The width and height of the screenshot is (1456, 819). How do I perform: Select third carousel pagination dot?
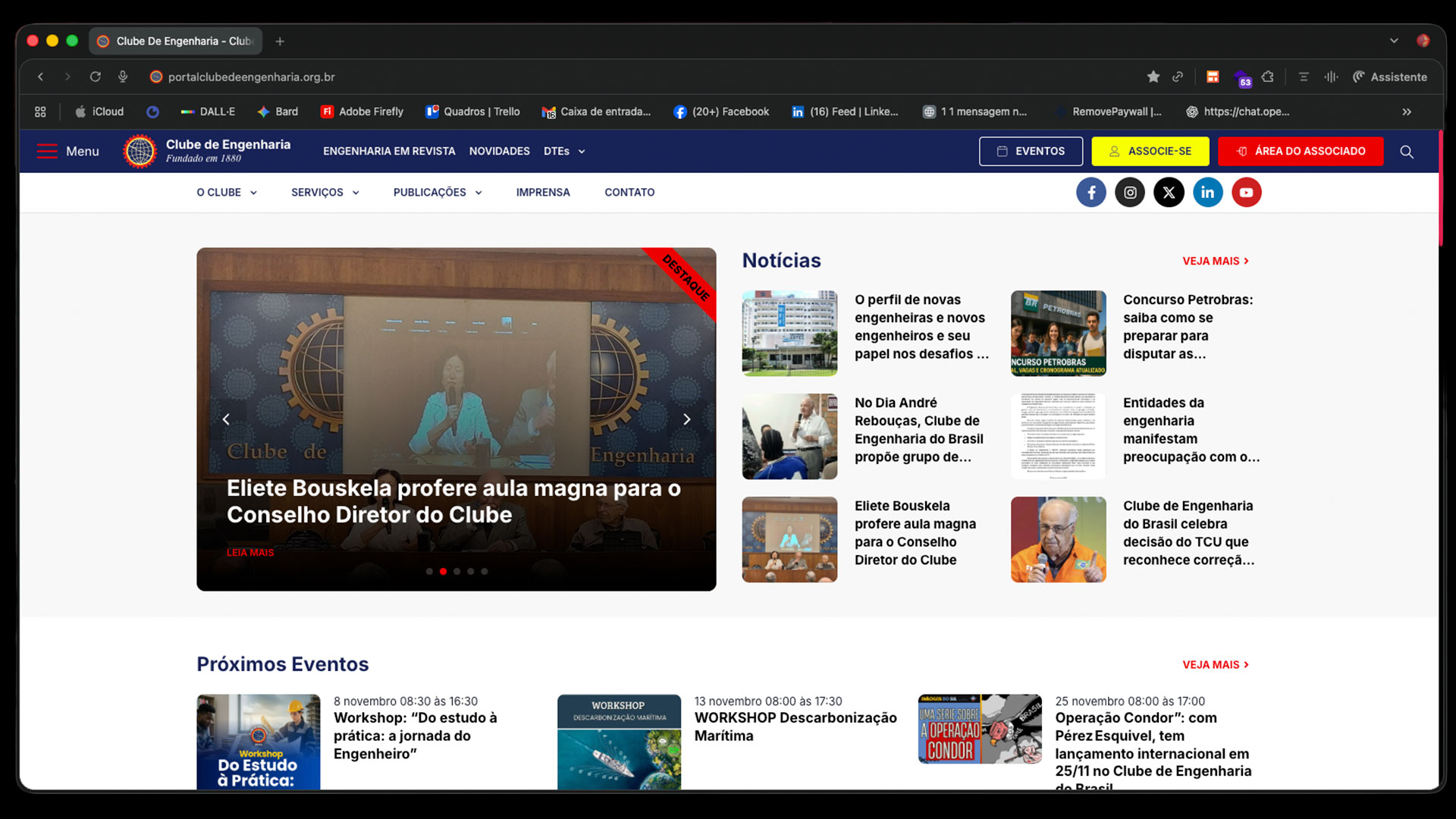pos(457,572)
